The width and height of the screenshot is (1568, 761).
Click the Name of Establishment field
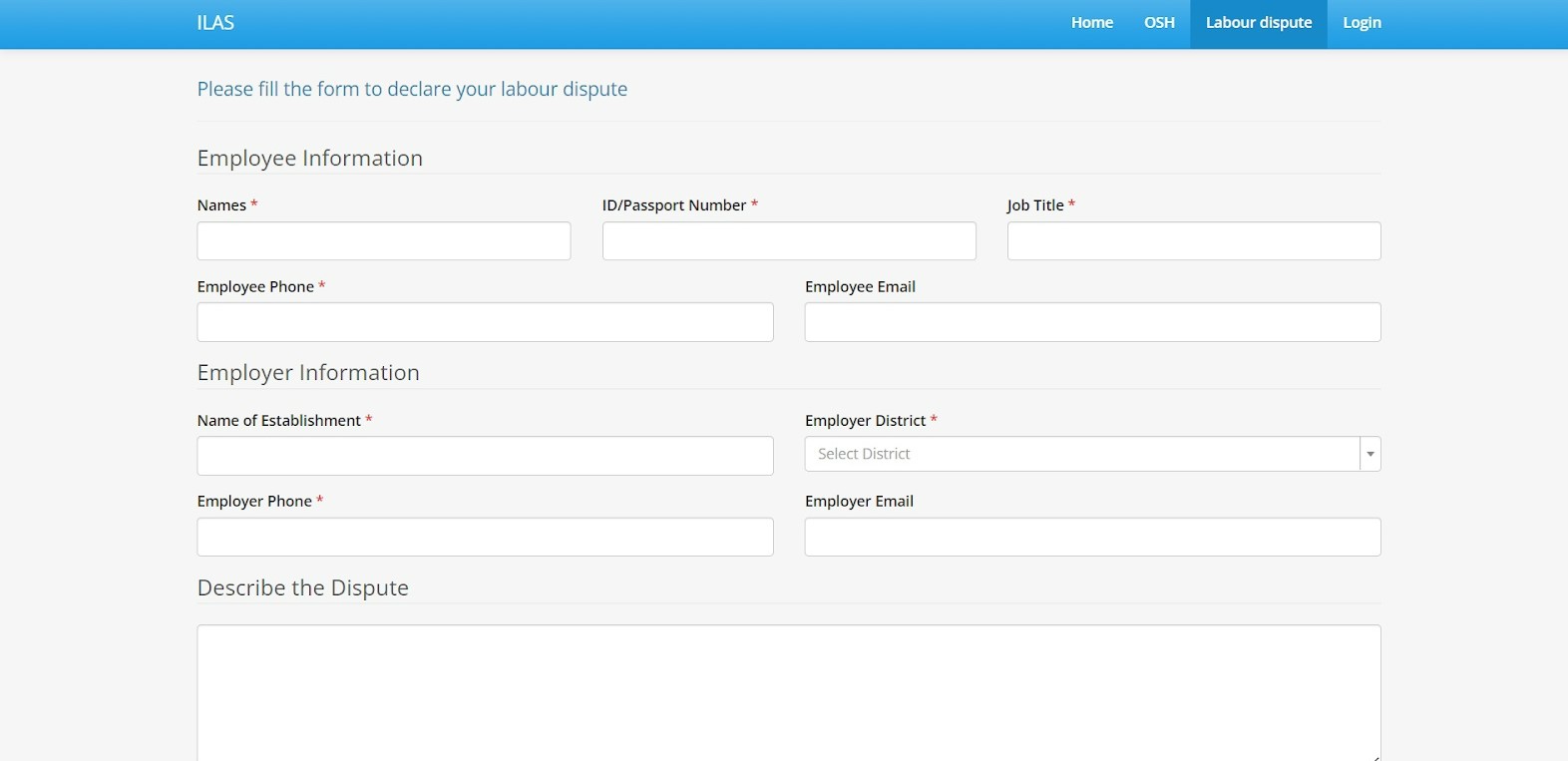coord(485,456)
